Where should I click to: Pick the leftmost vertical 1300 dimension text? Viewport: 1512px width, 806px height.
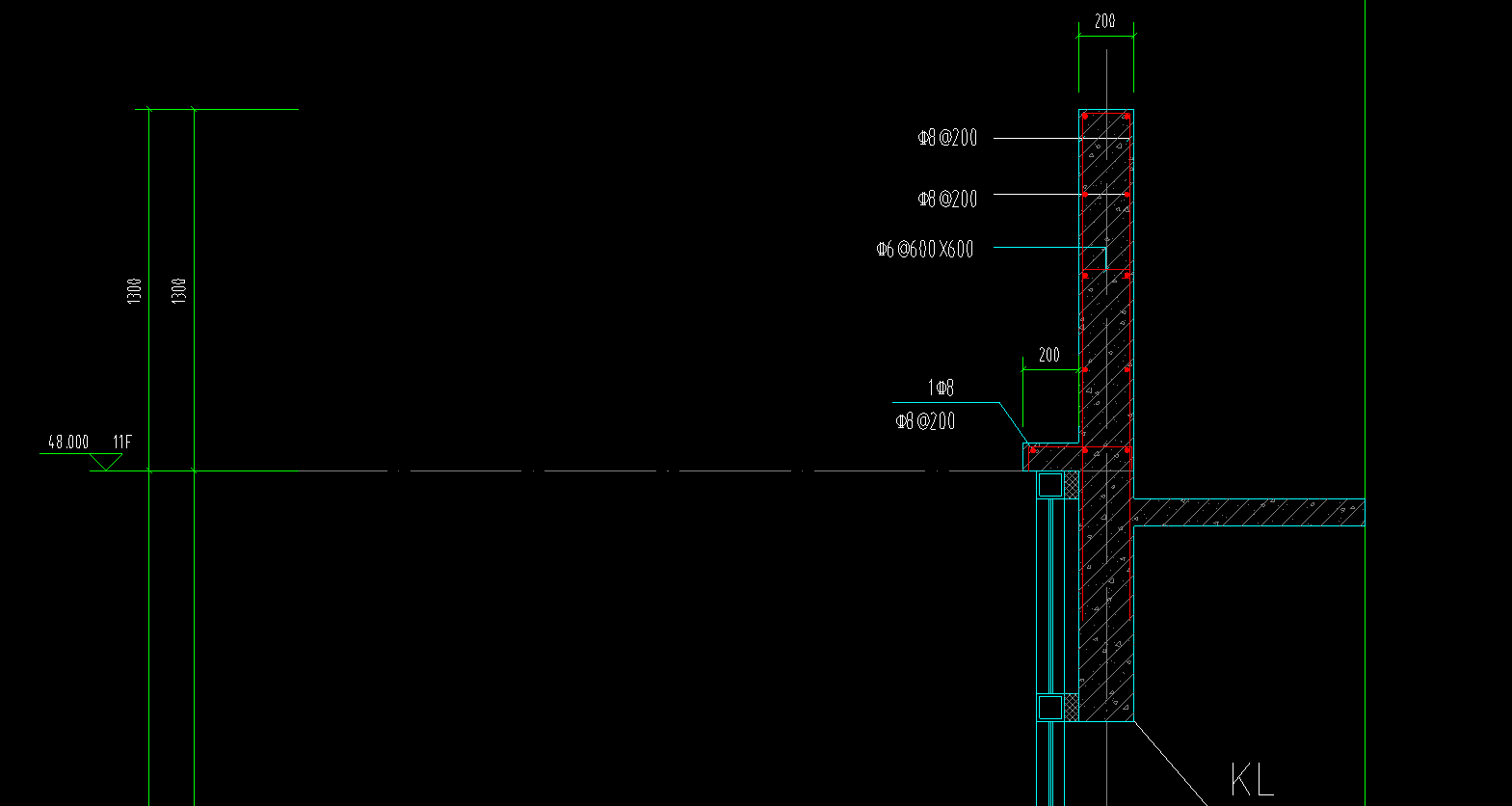[x=134, y=291]
